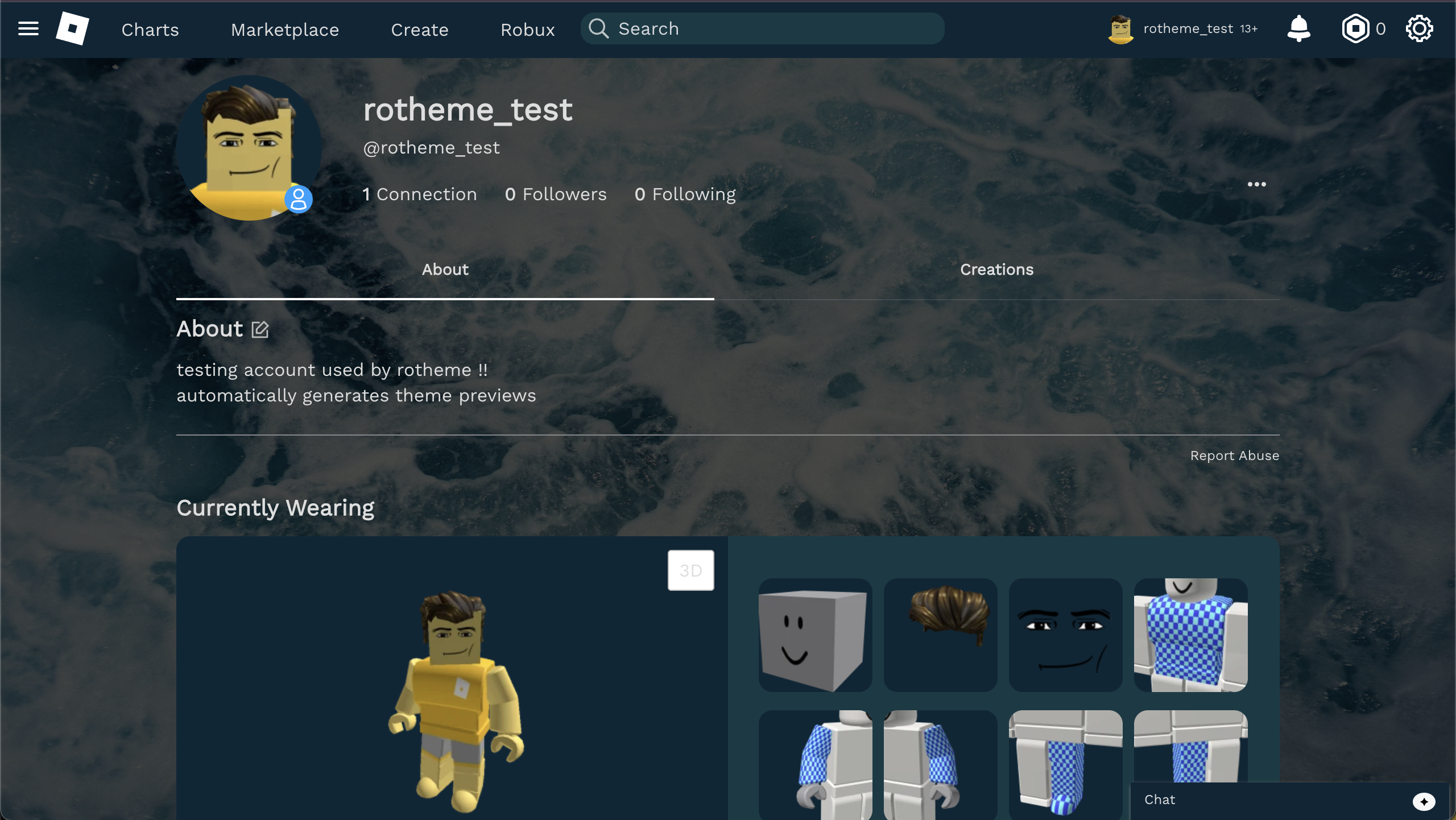1456x820 pixels.
Task: Open the settings gear
Action: click(1420, 28)
